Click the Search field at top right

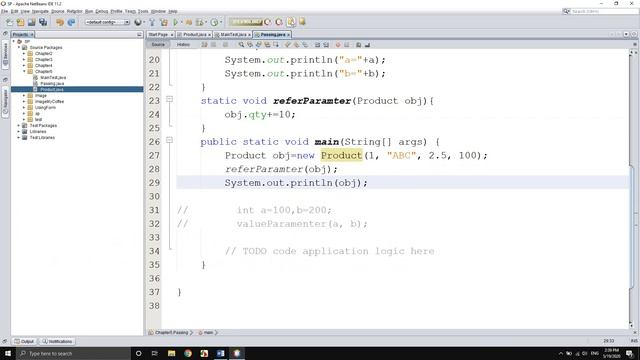pos(600,11)
